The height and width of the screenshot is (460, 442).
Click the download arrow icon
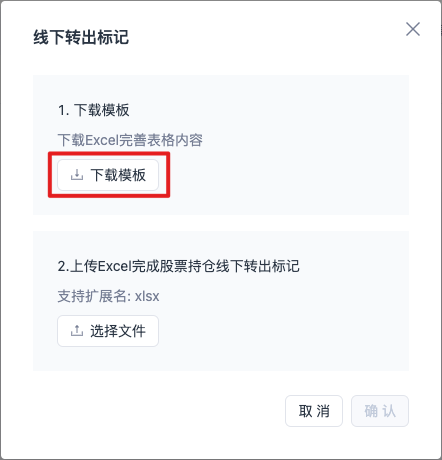(x=77, y=175)
